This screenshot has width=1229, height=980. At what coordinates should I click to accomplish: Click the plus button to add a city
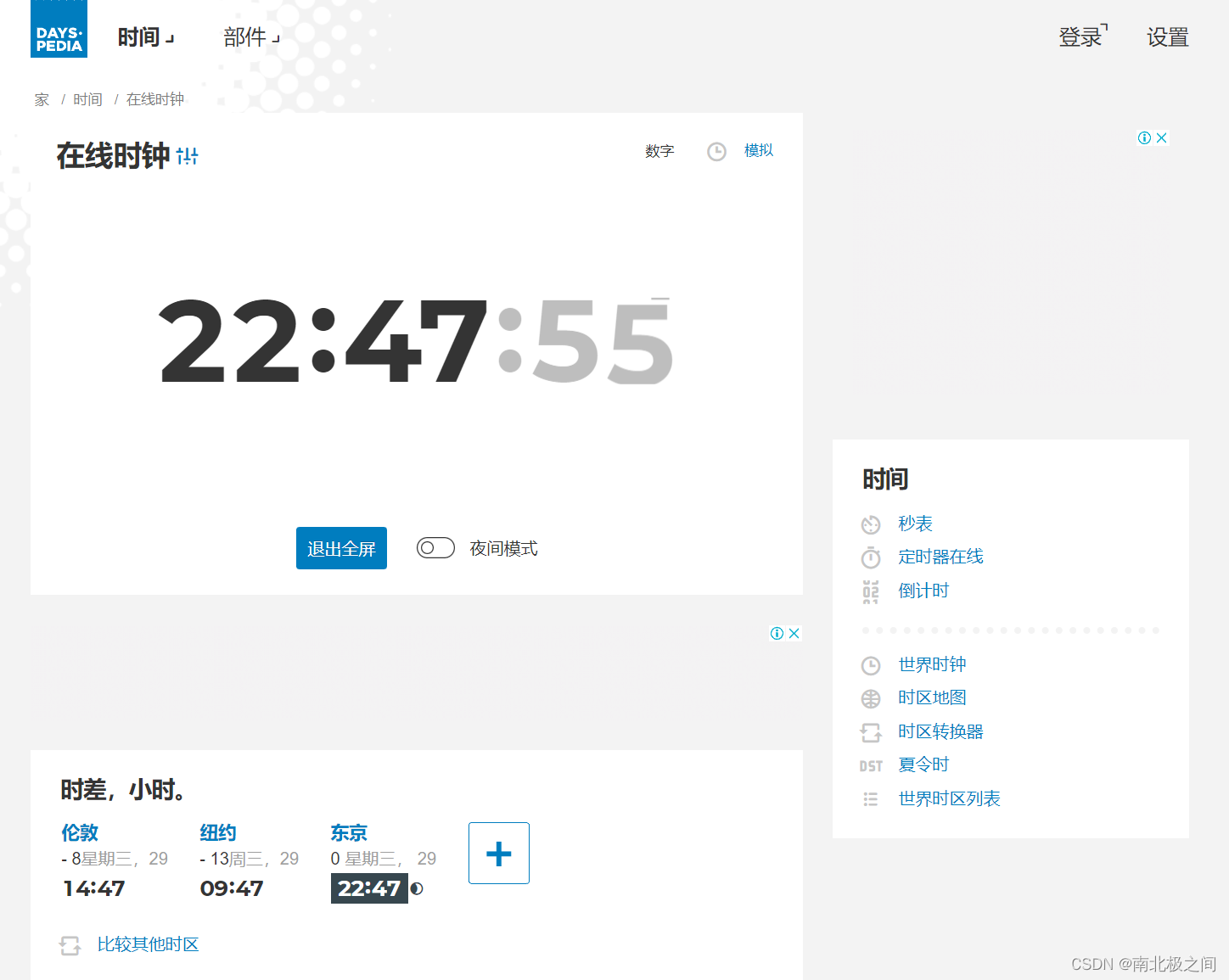tap(498, 853)
